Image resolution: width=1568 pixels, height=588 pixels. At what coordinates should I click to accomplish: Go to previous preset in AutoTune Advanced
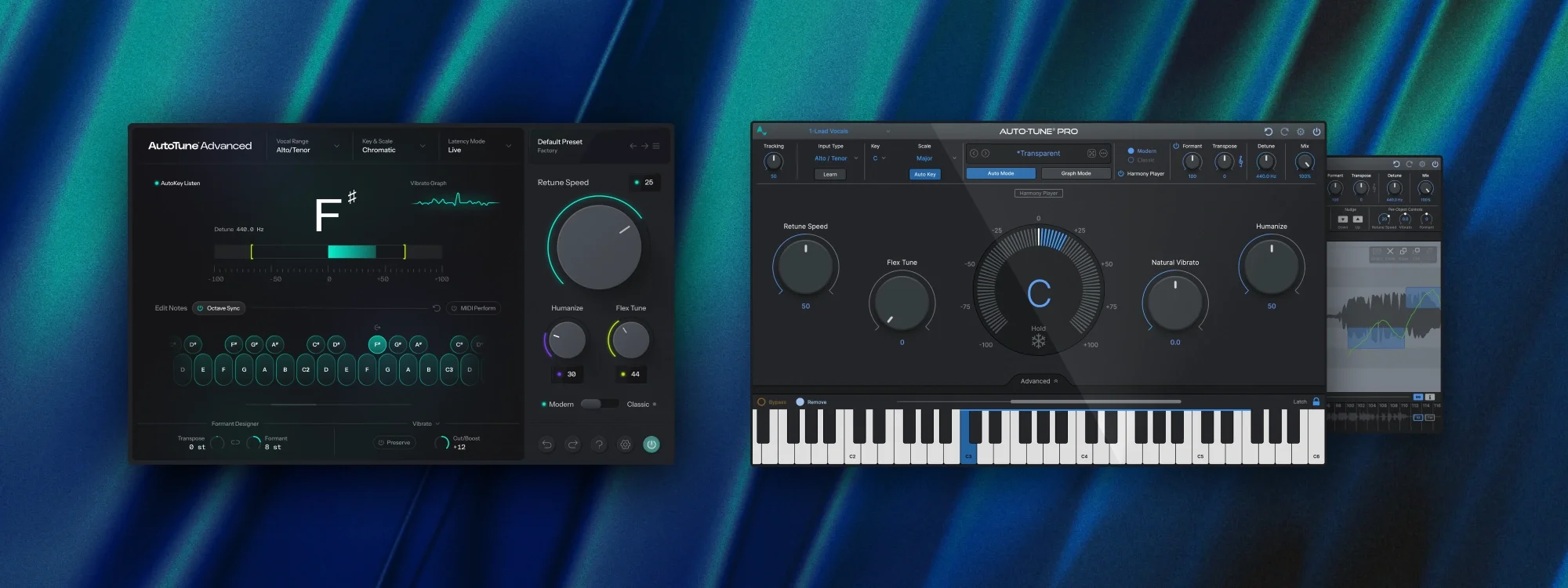pyautogui.click(x=633, y=146)
